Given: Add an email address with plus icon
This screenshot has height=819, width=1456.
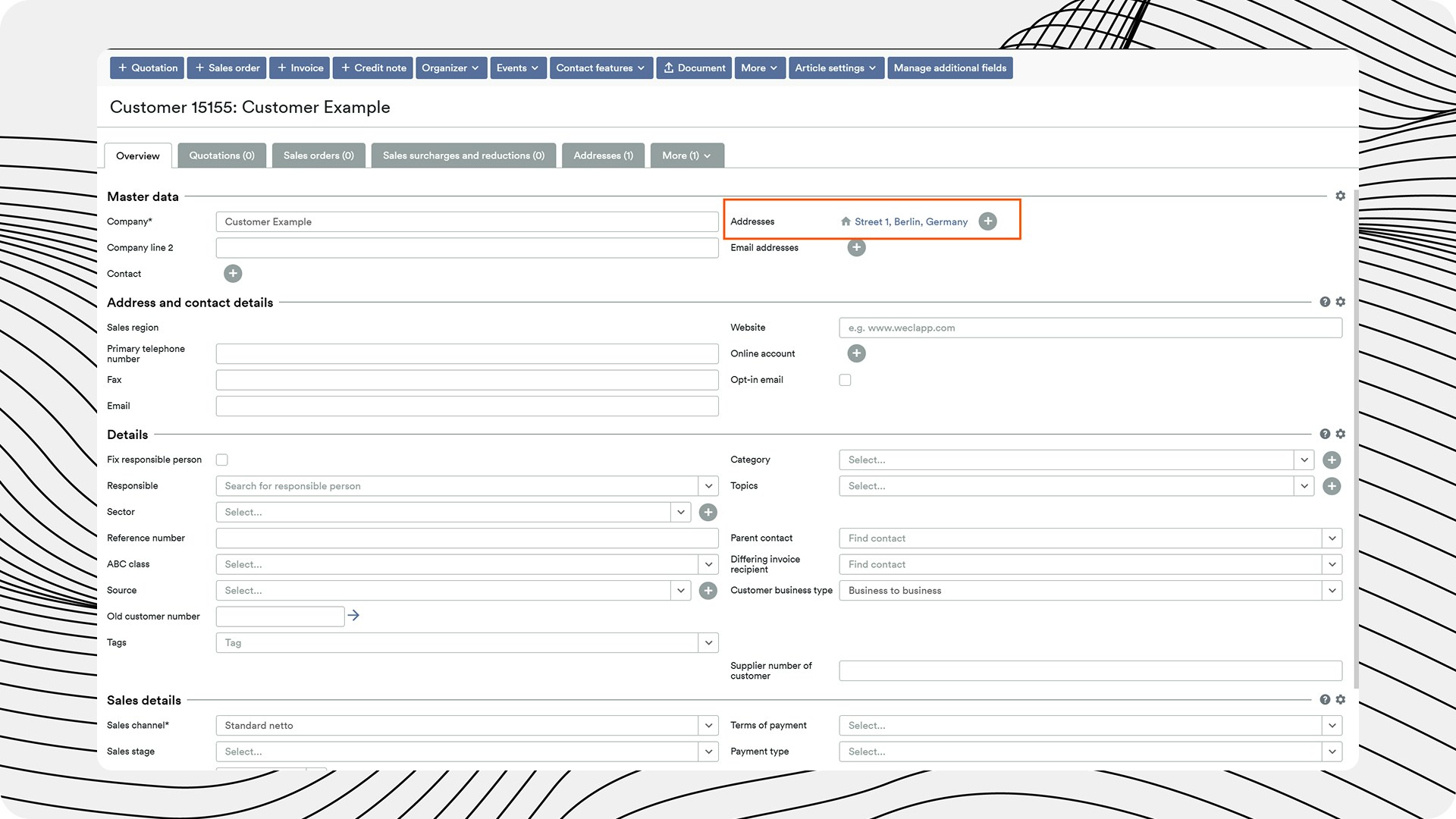Looking at the screenshot, I should click(x=856, y=247).
